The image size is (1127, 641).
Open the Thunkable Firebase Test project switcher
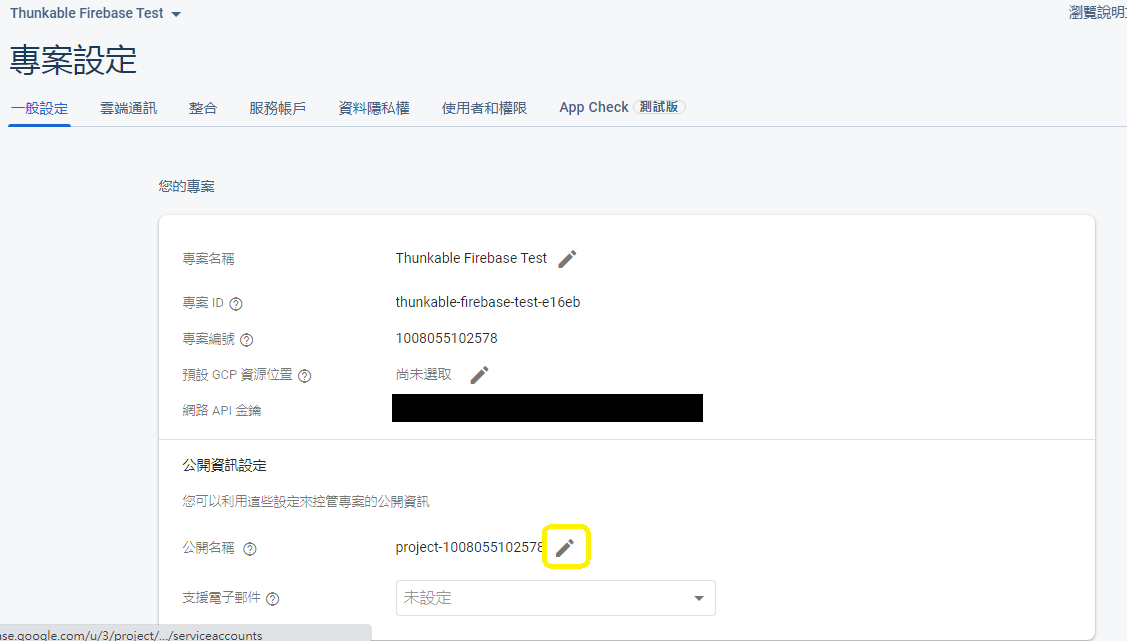click(x=95, y=13)
